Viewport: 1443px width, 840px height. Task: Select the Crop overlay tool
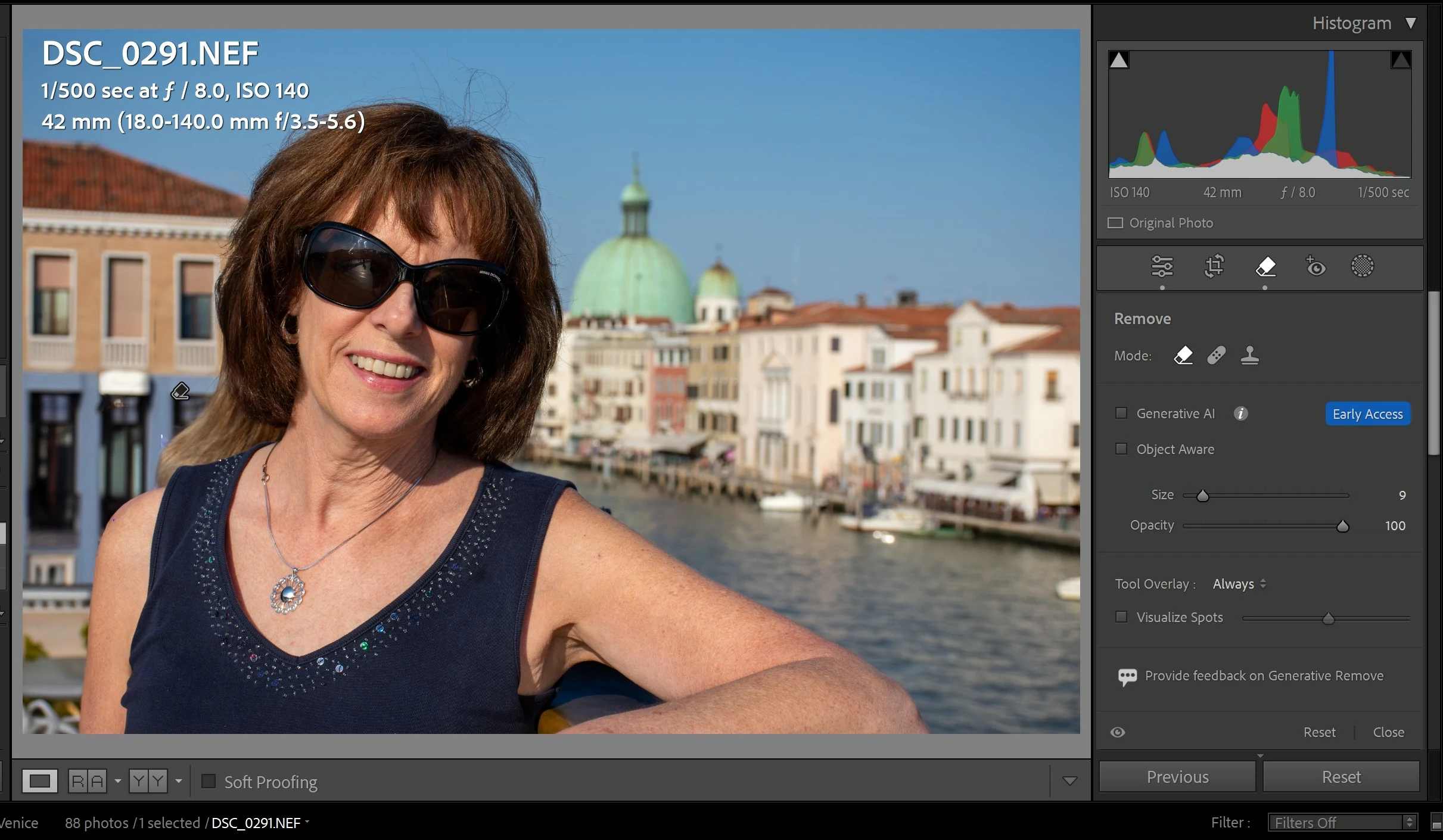(x=1214, y=266)
